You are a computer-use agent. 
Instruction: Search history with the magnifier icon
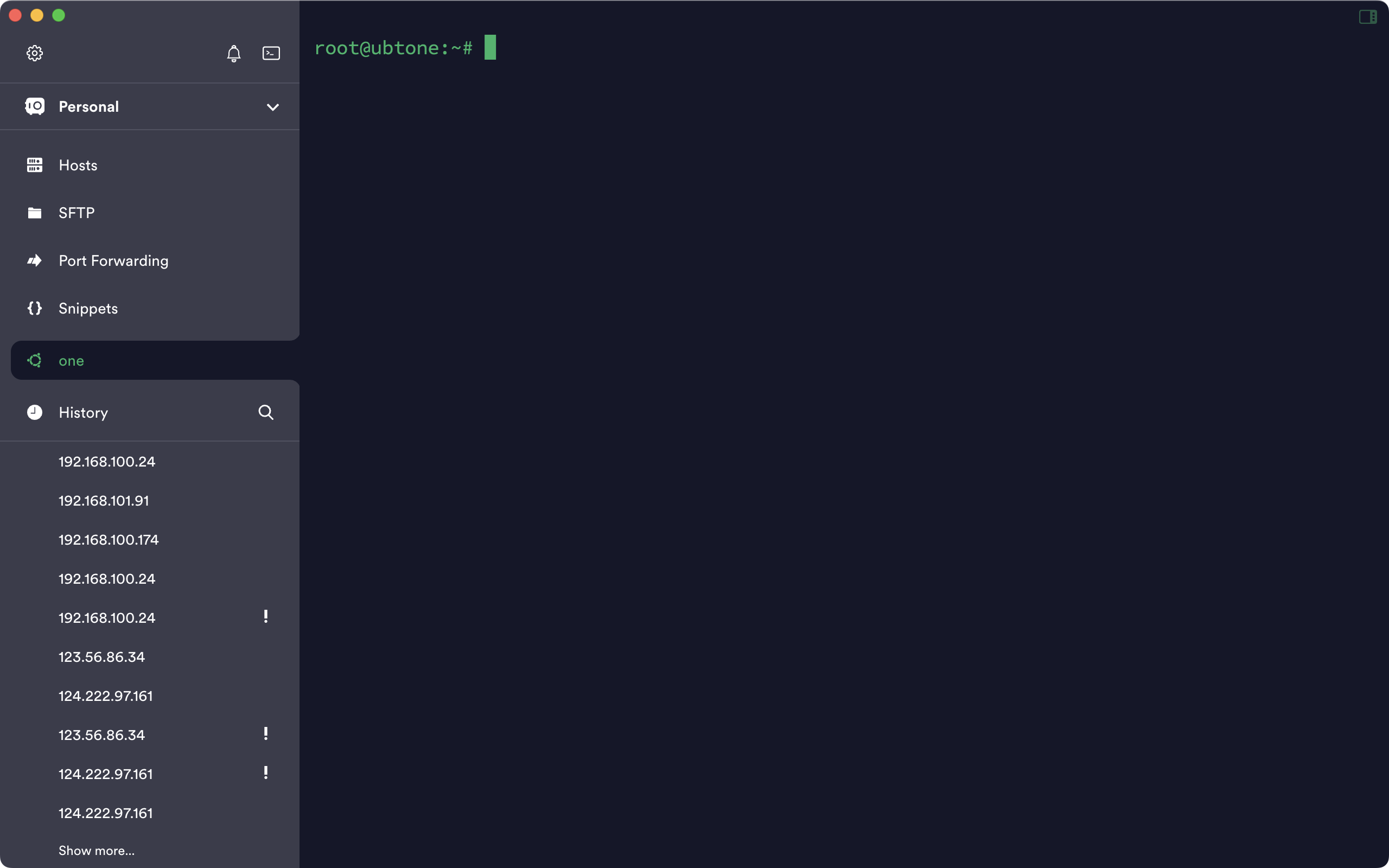(266, 412)
